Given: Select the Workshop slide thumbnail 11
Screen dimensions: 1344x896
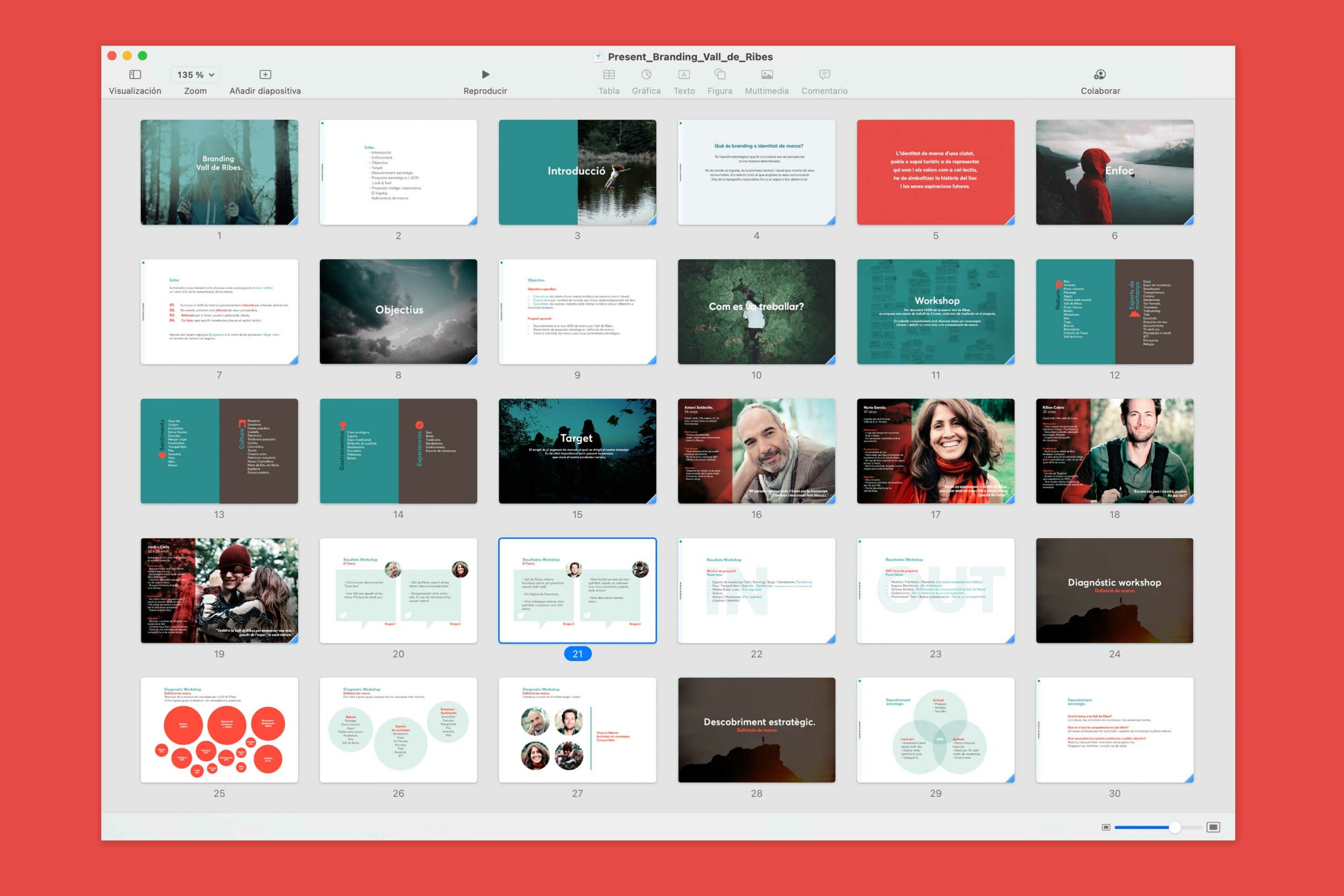Looking at the screenshot, I should 936,311.
